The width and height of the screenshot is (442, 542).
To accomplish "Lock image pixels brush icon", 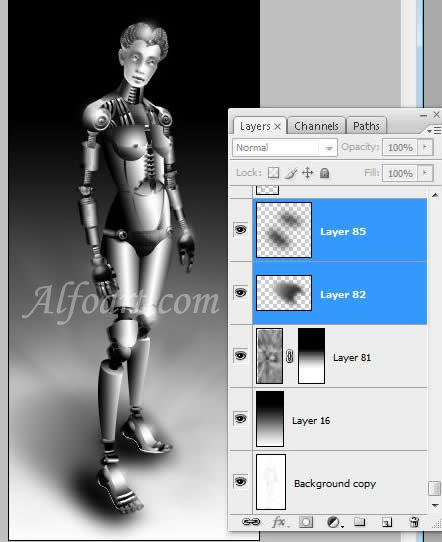I will tap(291, 173).
